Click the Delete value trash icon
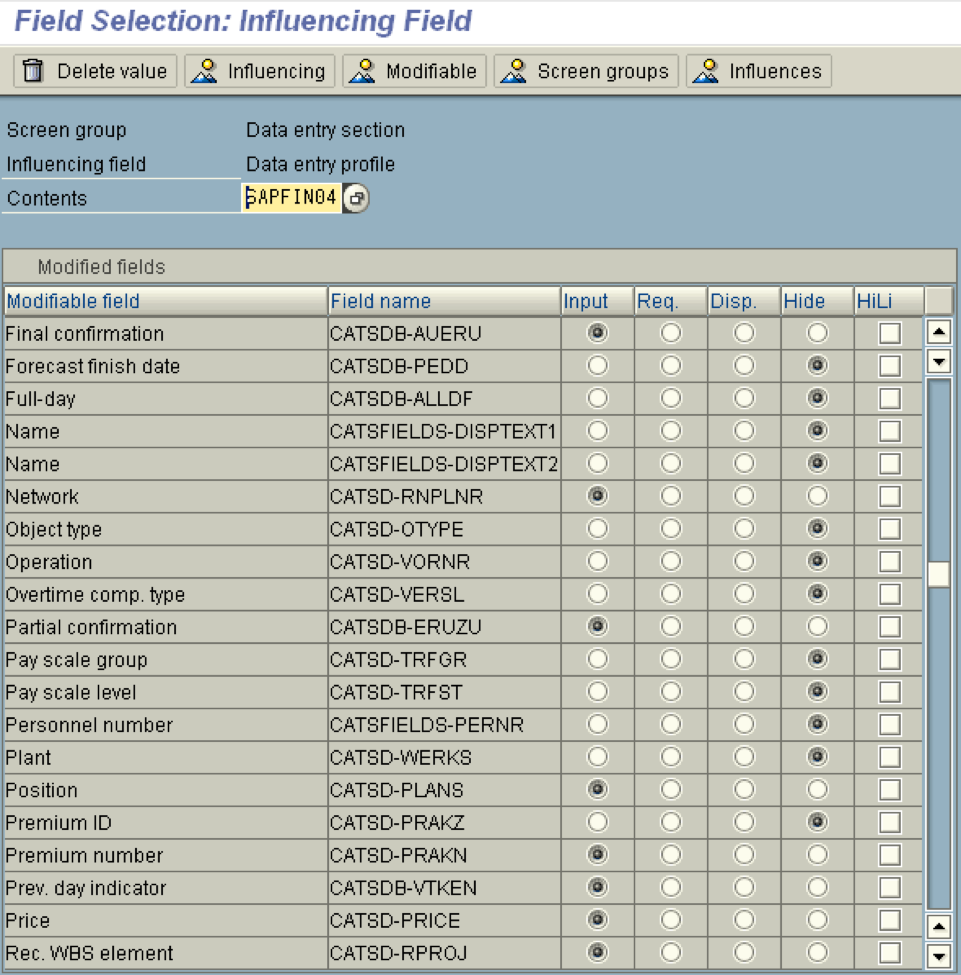 33,71
